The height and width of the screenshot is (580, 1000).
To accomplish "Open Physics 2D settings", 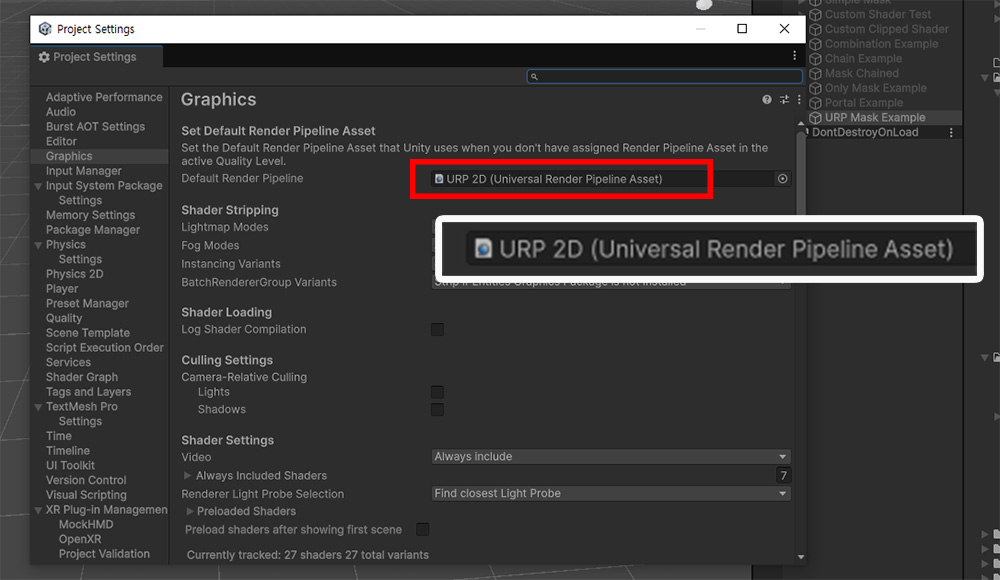I will (75, 274).
